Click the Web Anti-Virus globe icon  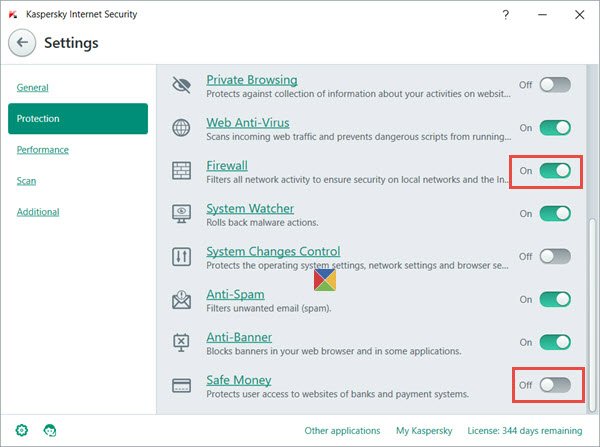181,128
